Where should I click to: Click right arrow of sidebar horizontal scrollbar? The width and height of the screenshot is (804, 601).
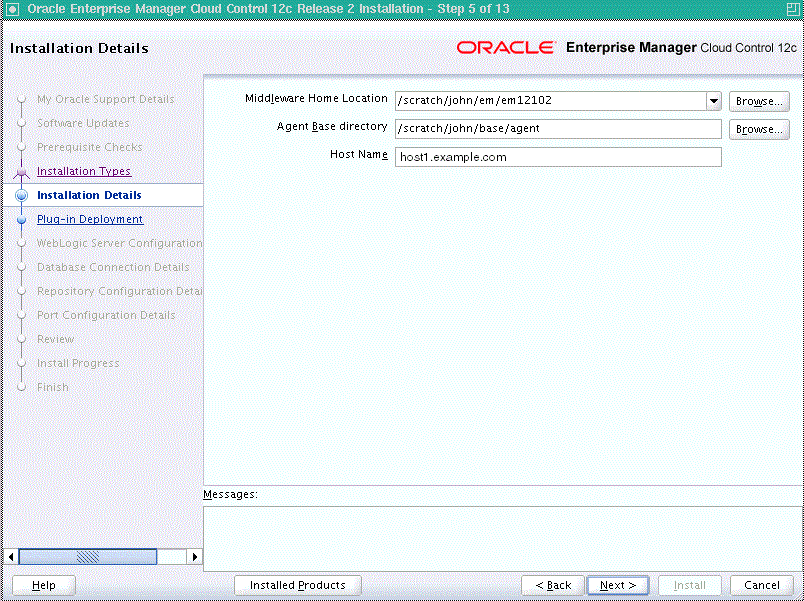pos(194,556)
